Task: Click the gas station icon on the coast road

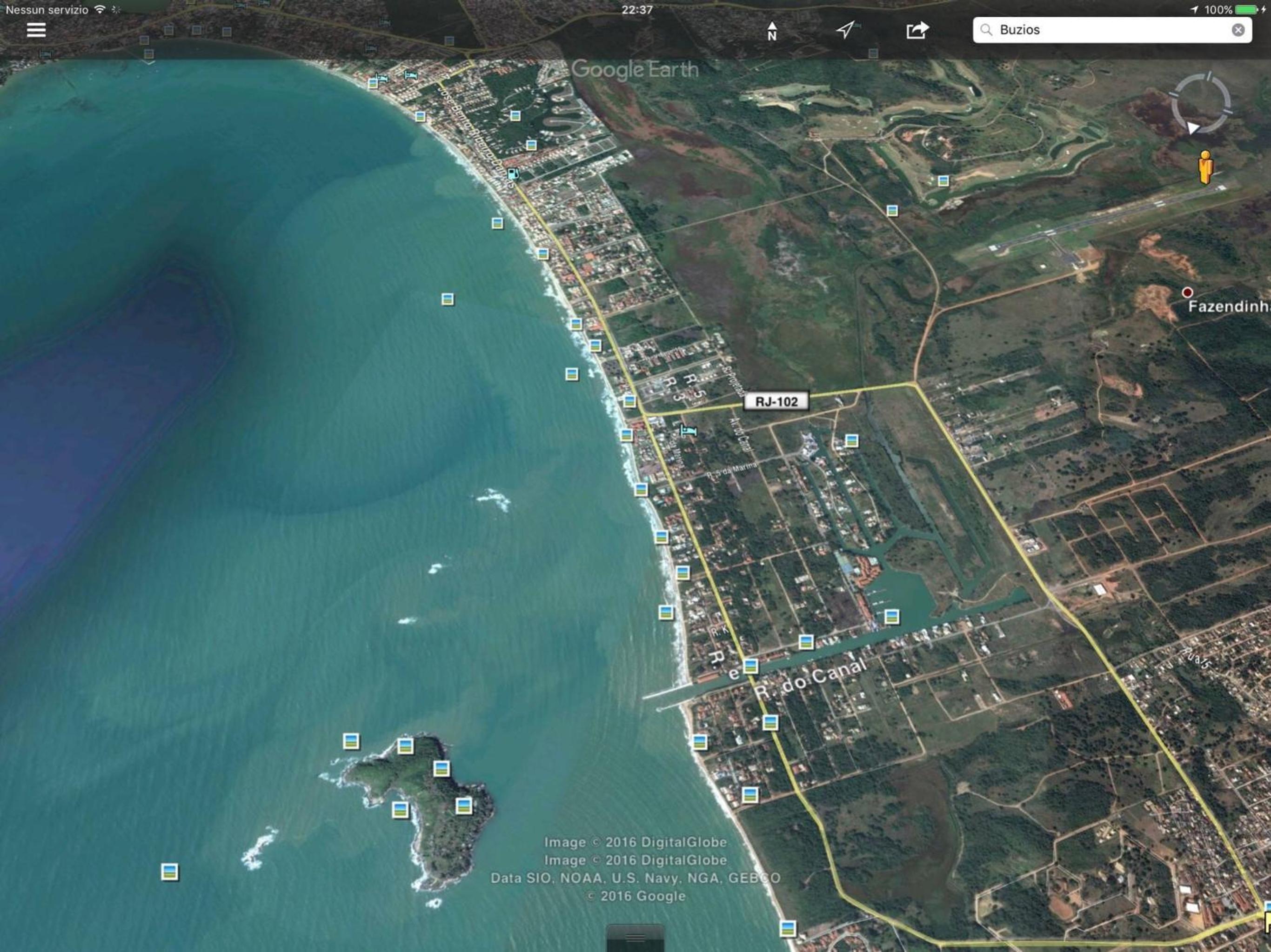Action: (x=513, y=173)
